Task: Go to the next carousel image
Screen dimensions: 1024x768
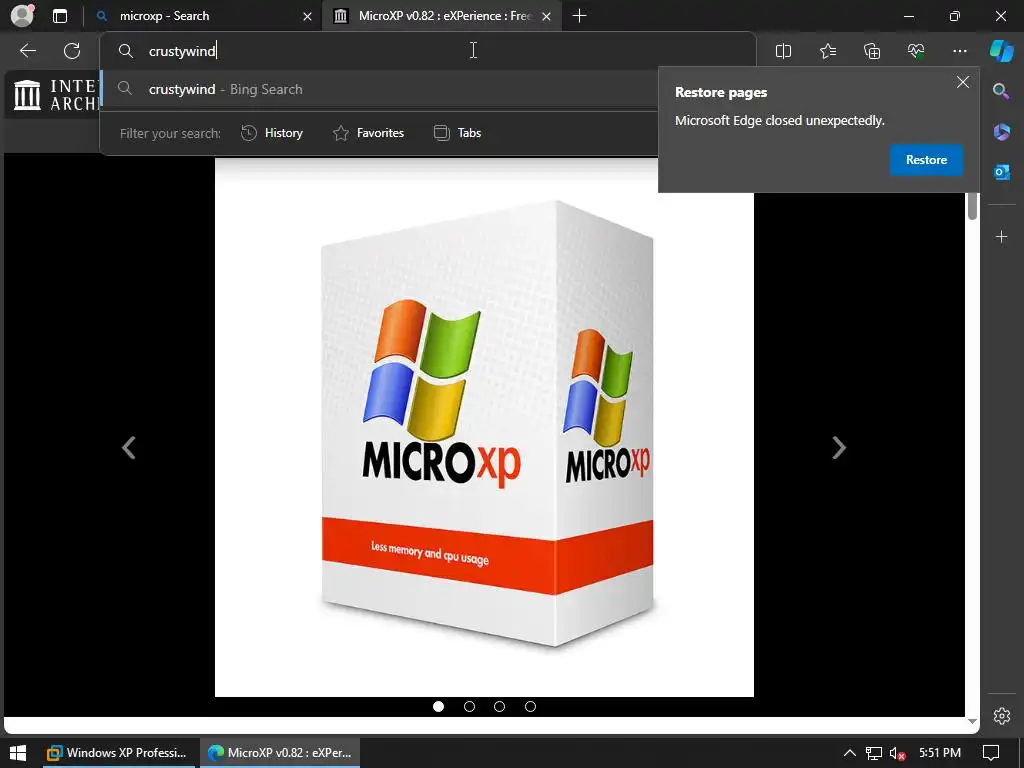Action: click(x=839, y=448)
